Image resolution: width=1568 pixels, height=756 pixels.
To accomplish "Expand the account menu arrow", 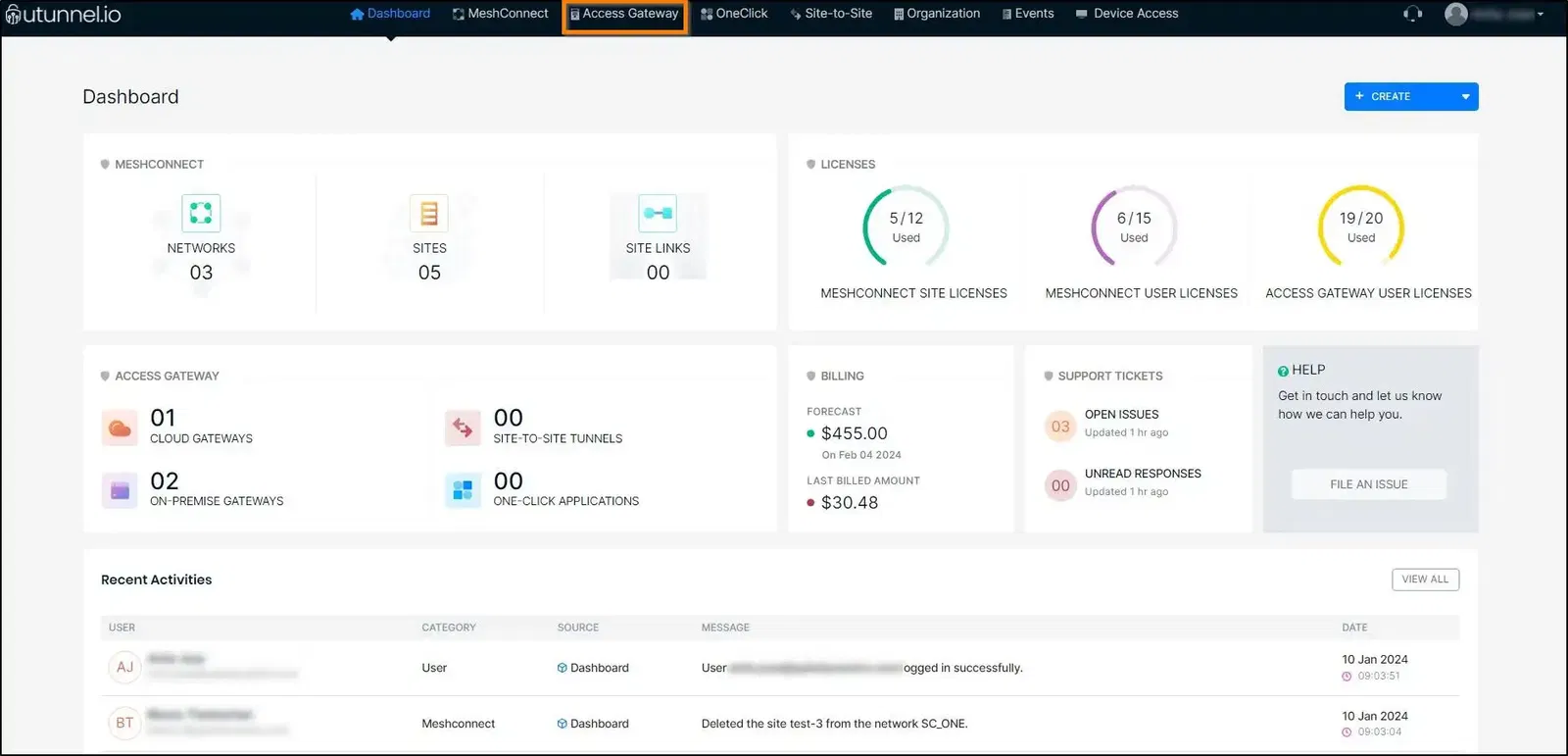I will (x=1541, y=15).
